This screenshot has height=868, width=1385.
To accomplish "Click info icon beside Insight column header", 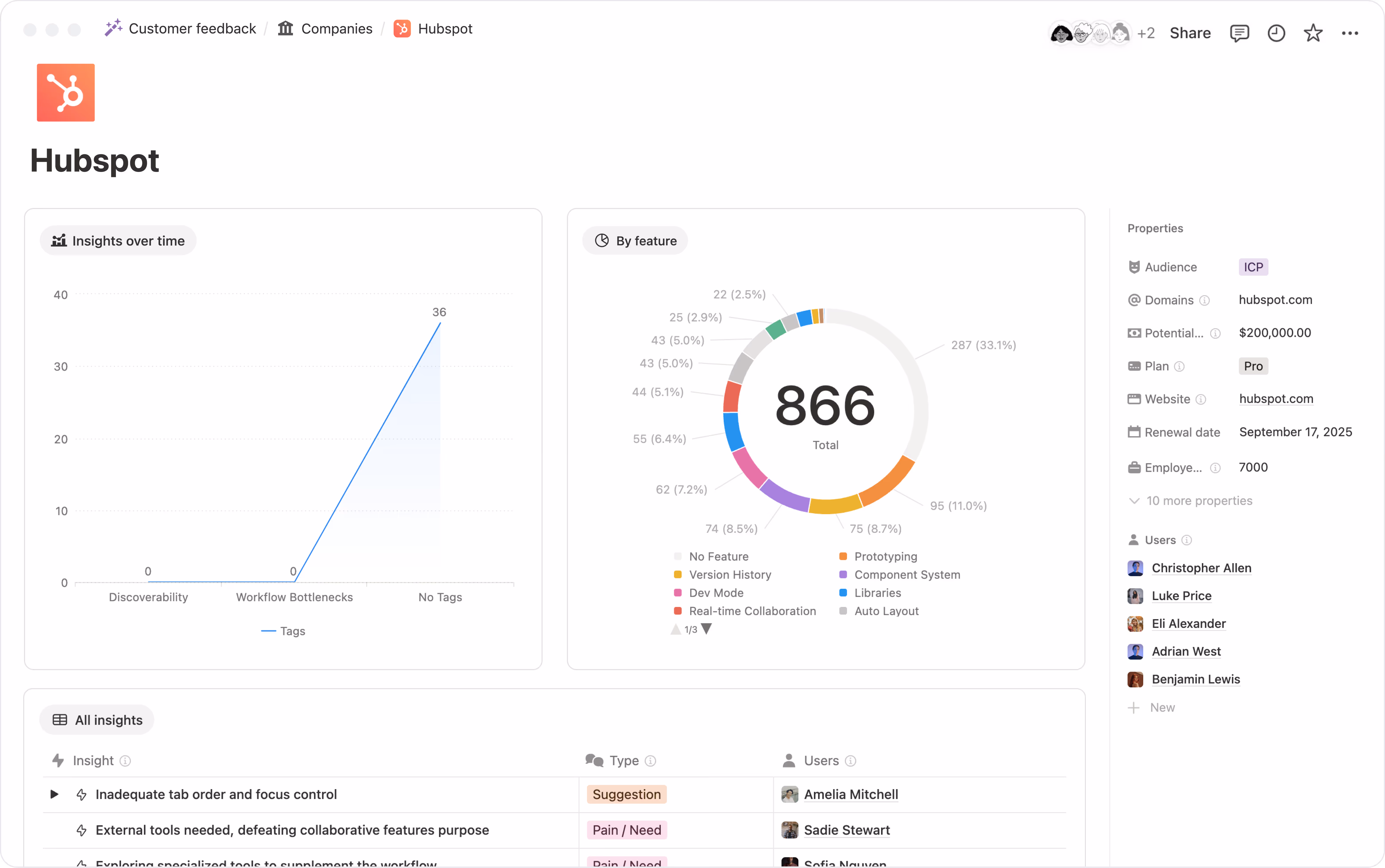I will click(x=125, y=761).
